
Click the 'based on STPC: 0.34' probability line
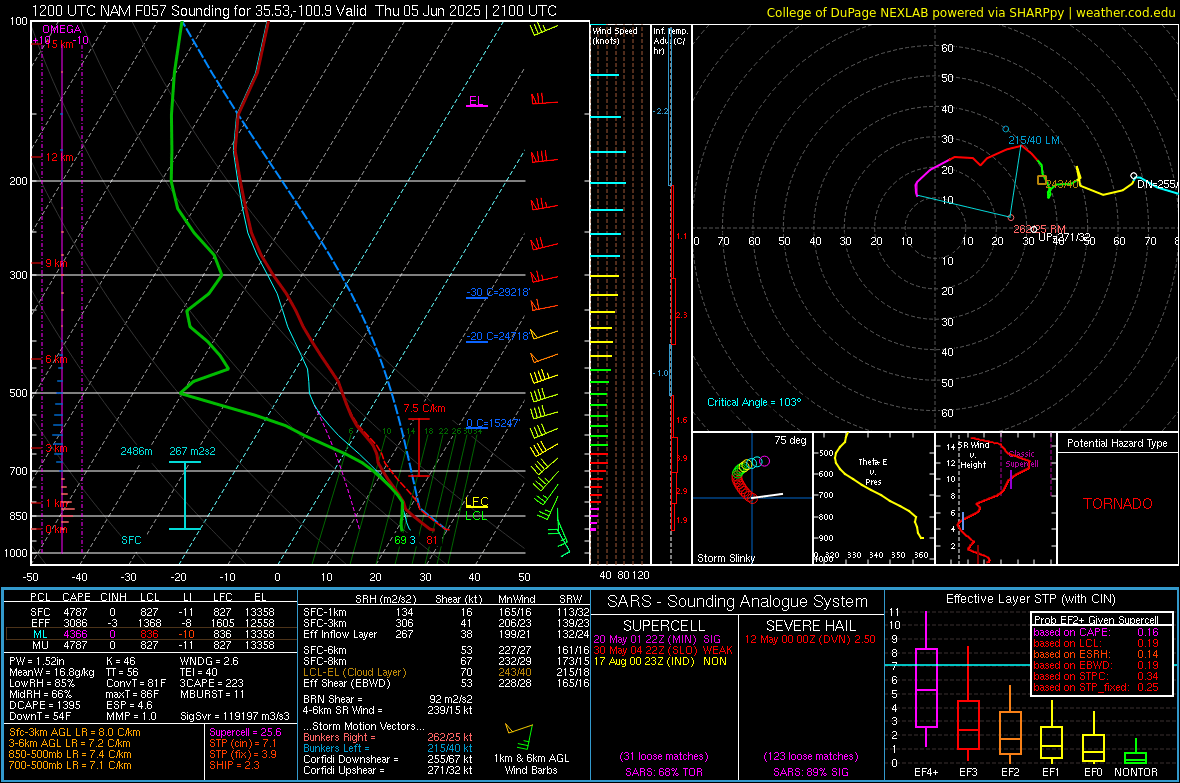[x=1096, y=676]
